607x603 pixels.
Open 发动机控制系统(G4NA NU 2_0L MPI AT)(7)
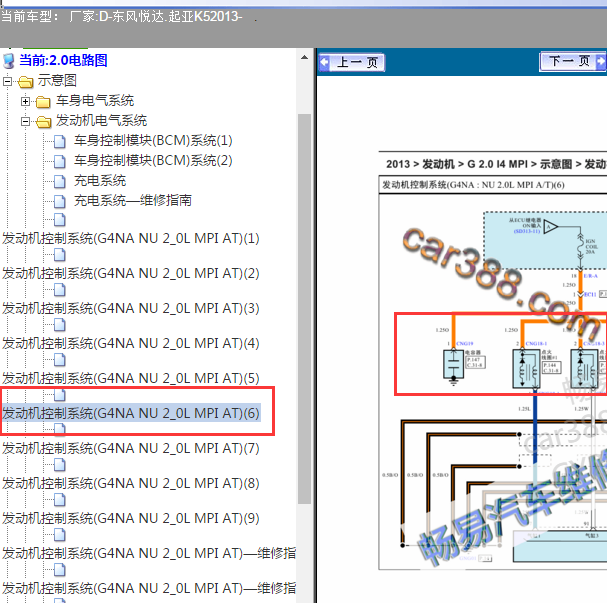click(131, 448)
